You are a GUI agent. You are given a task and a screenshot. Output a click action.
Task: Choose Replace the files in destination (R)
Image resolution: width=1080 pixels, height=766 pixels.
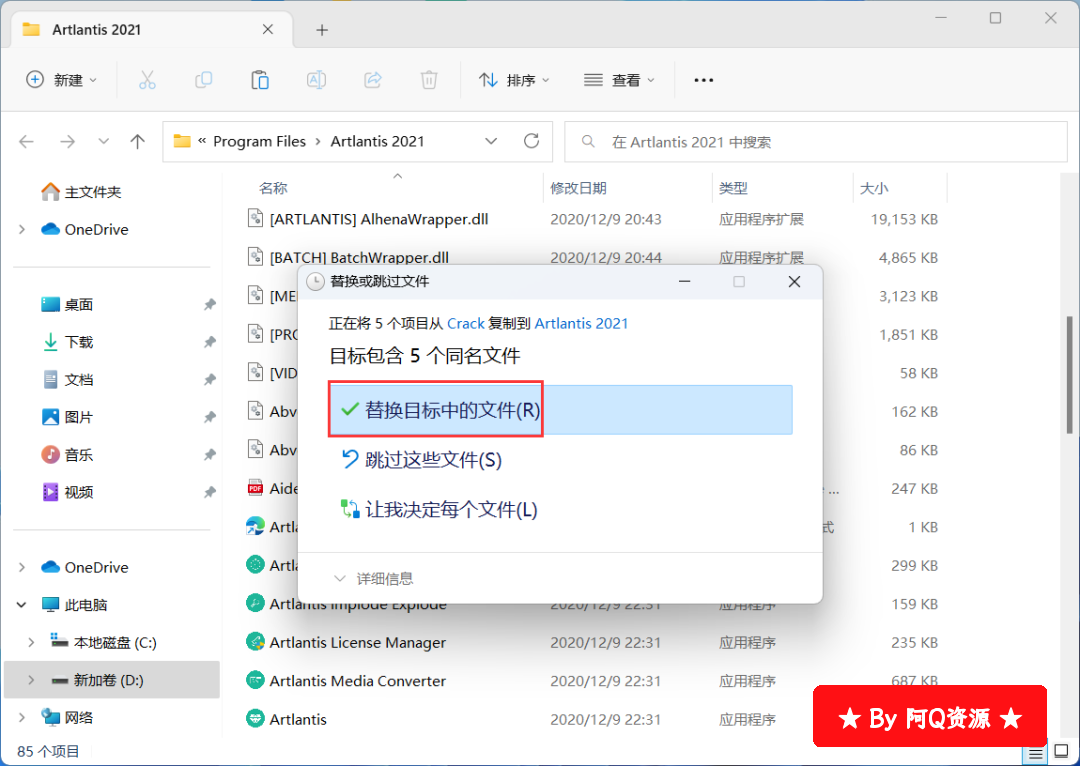561,410
